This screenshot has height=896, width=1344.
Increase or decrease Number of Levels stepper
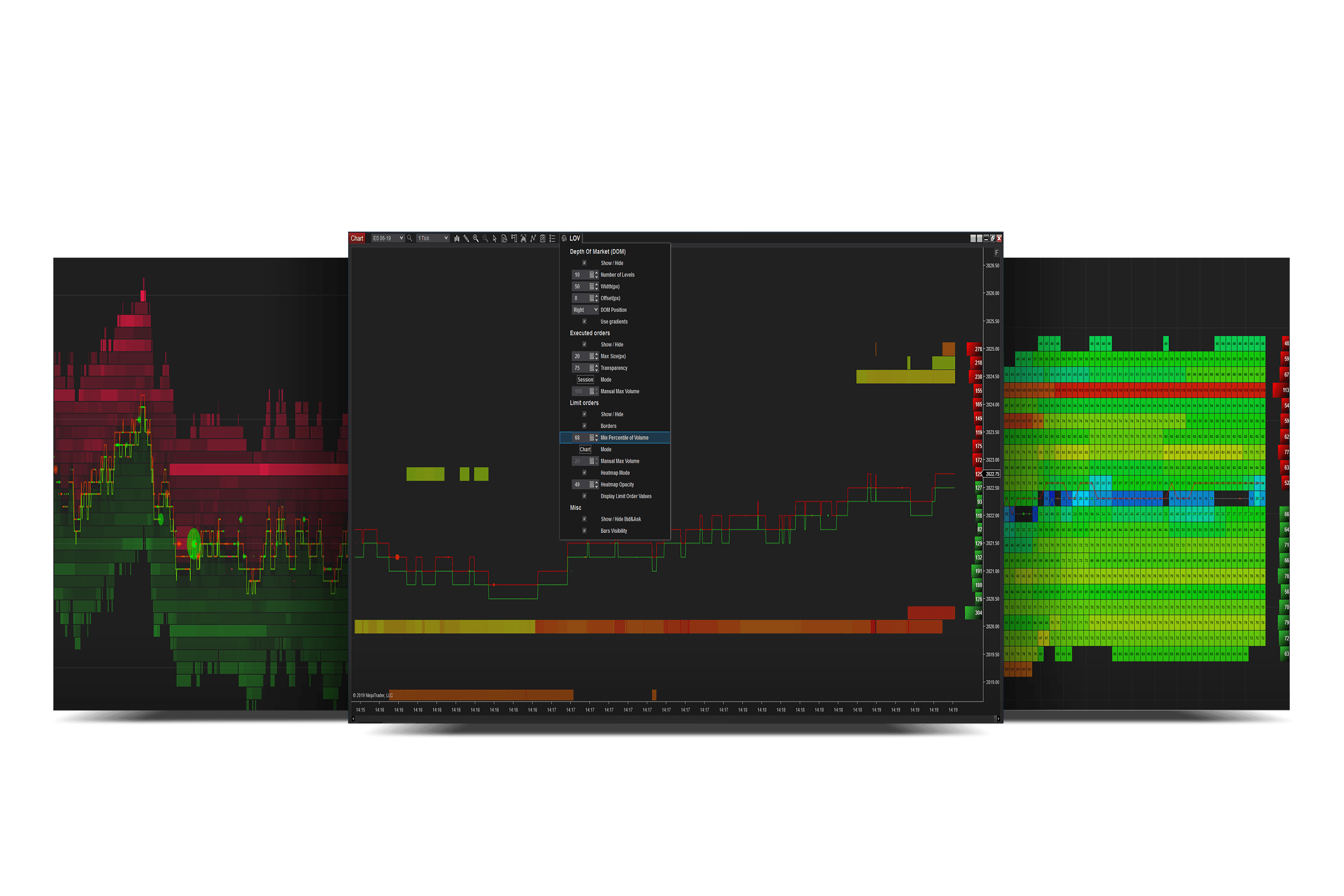tap(597, 275)
